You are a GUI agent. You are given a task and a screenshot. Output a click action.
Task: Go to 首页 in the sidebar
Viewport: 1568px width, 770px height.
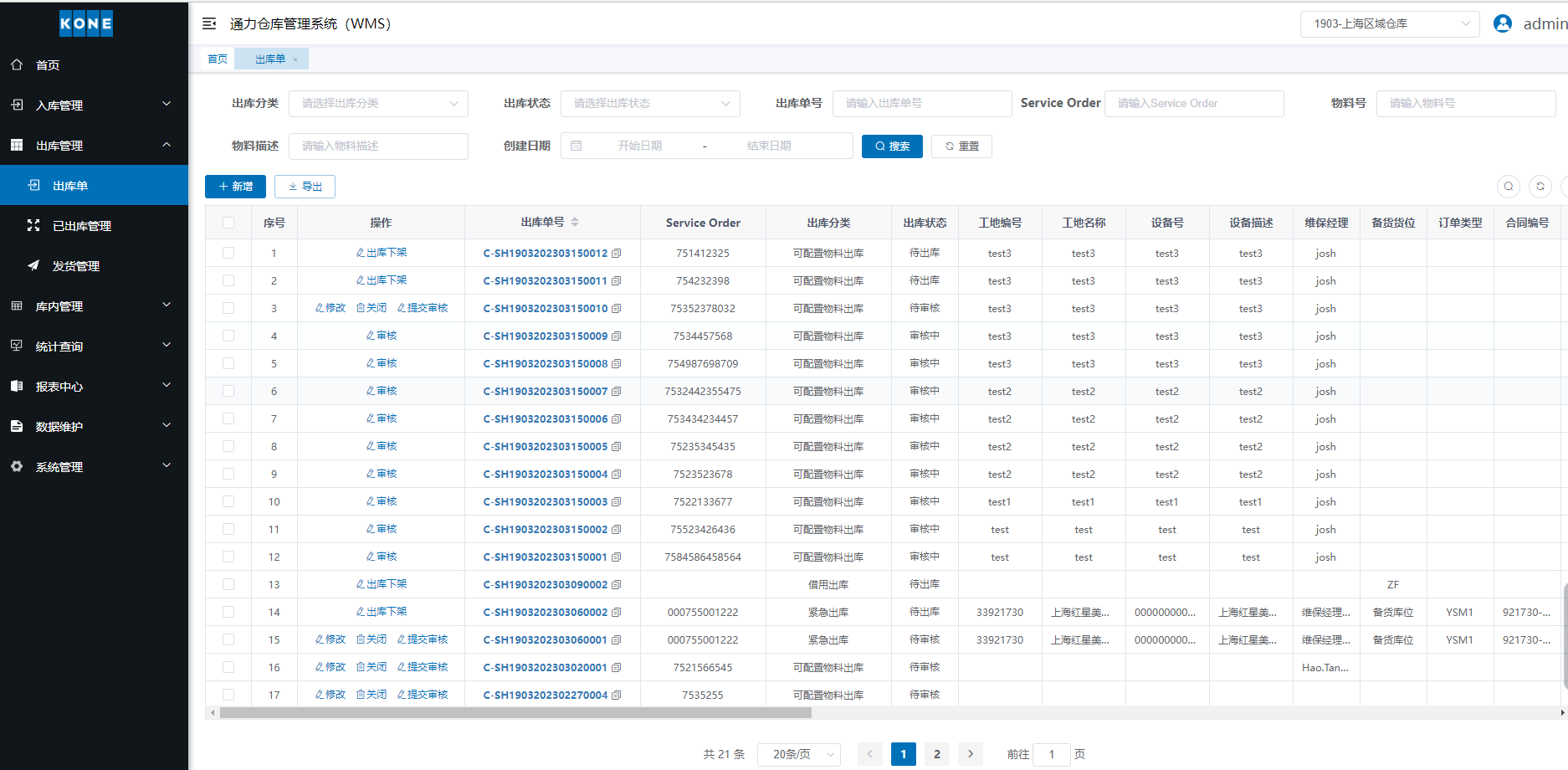(94, 64)
